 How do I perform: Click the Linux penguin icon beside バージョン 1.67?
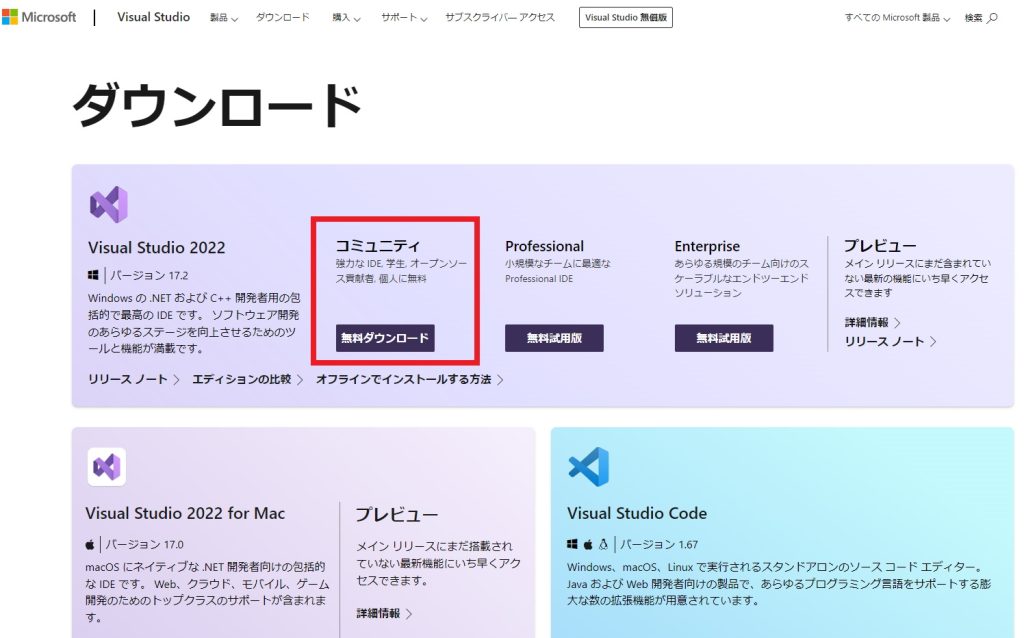[x=604, y=544]
